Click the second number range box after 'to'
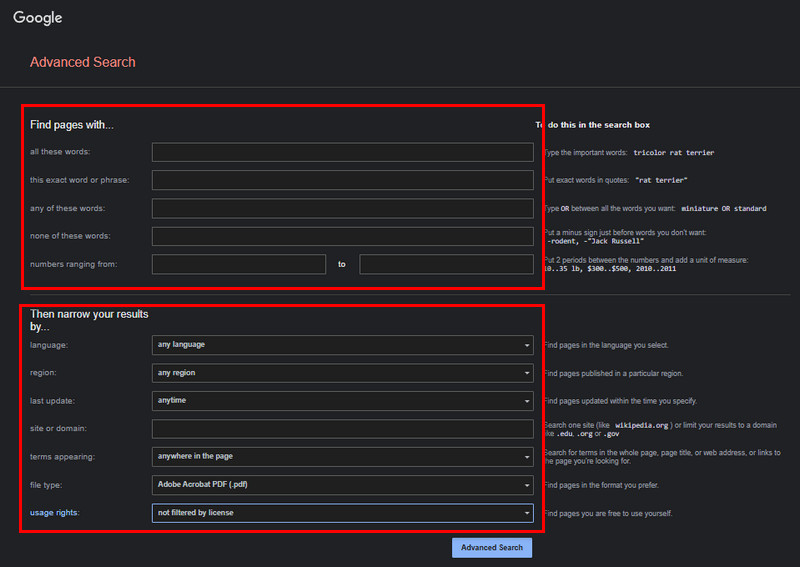 pyautogui.click(x=446, y=264)
